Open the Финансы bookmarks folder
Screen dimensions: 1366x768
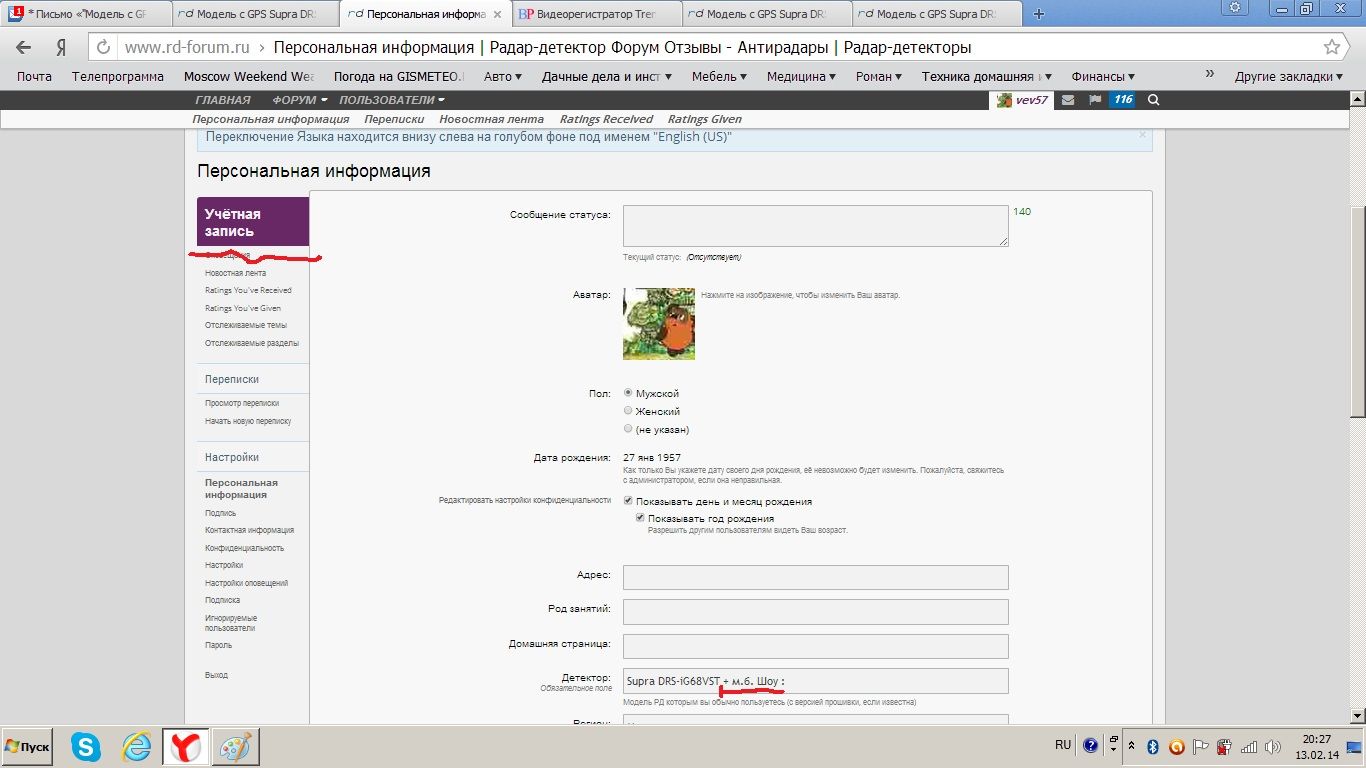tap(1103, 76)
